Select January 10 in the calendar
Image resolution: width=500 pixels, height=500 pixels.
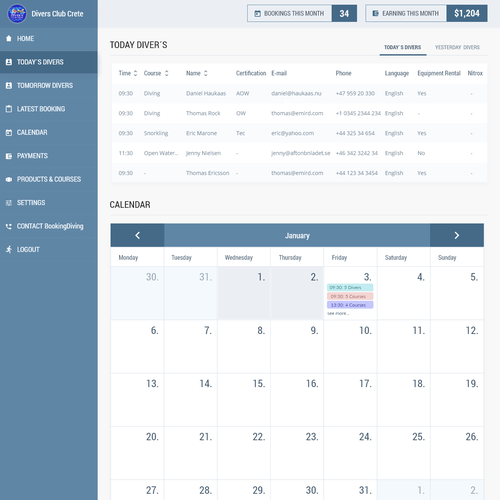click(x=350, y=346)
